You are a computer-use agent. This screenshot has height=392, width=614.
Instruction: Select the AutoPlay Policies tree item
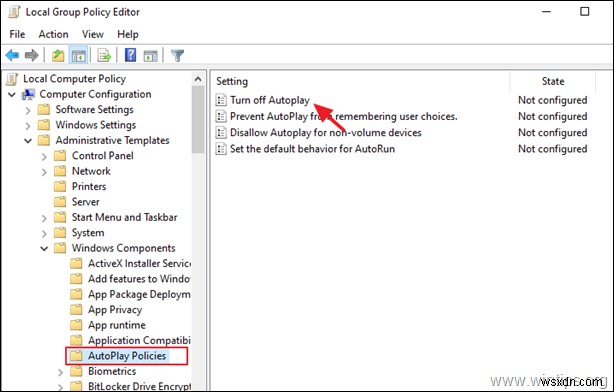[127, 356]
